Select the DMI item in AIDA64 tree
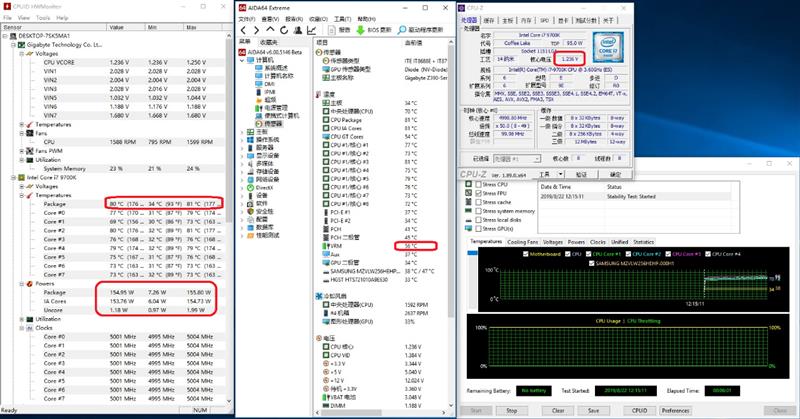The width and height of the screenshot is (800, 419). click(269, 84)
